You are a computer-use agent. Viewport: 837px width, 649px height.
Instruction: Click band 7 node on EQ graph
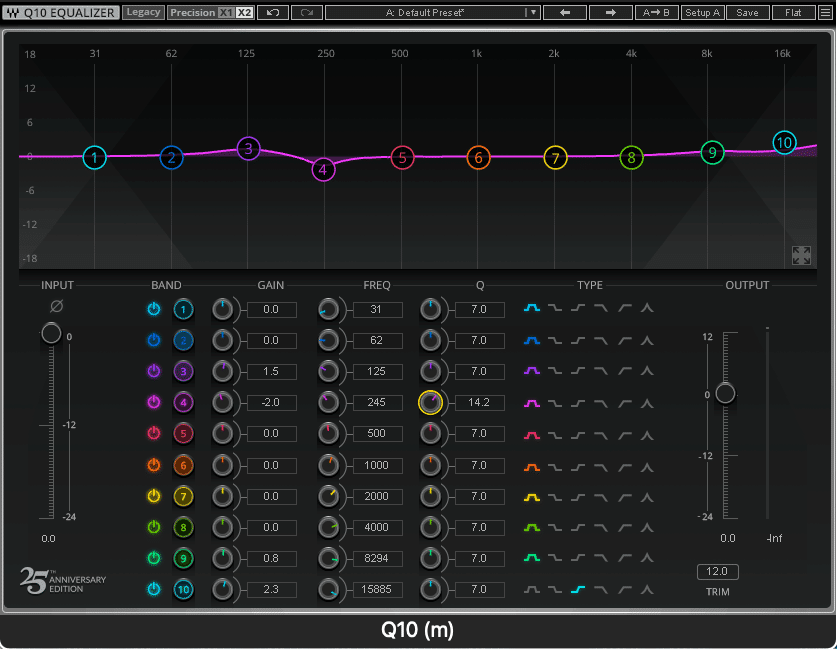click(555, 158)
